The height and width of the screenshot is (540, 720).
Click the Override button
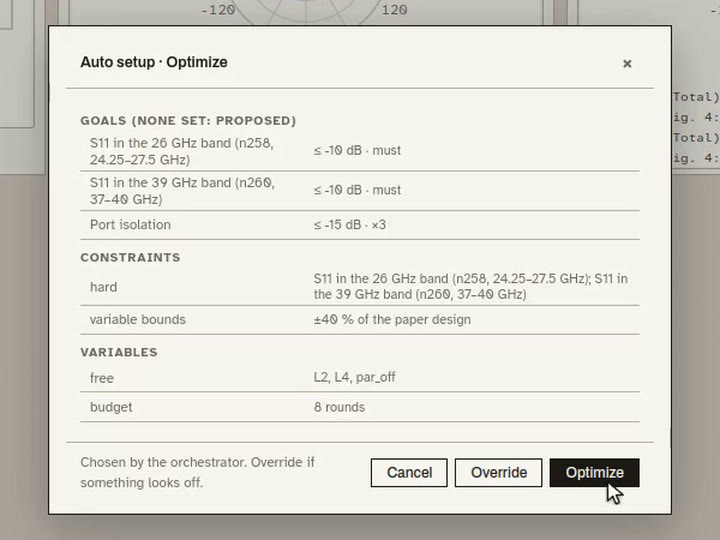tap(498, 472)
